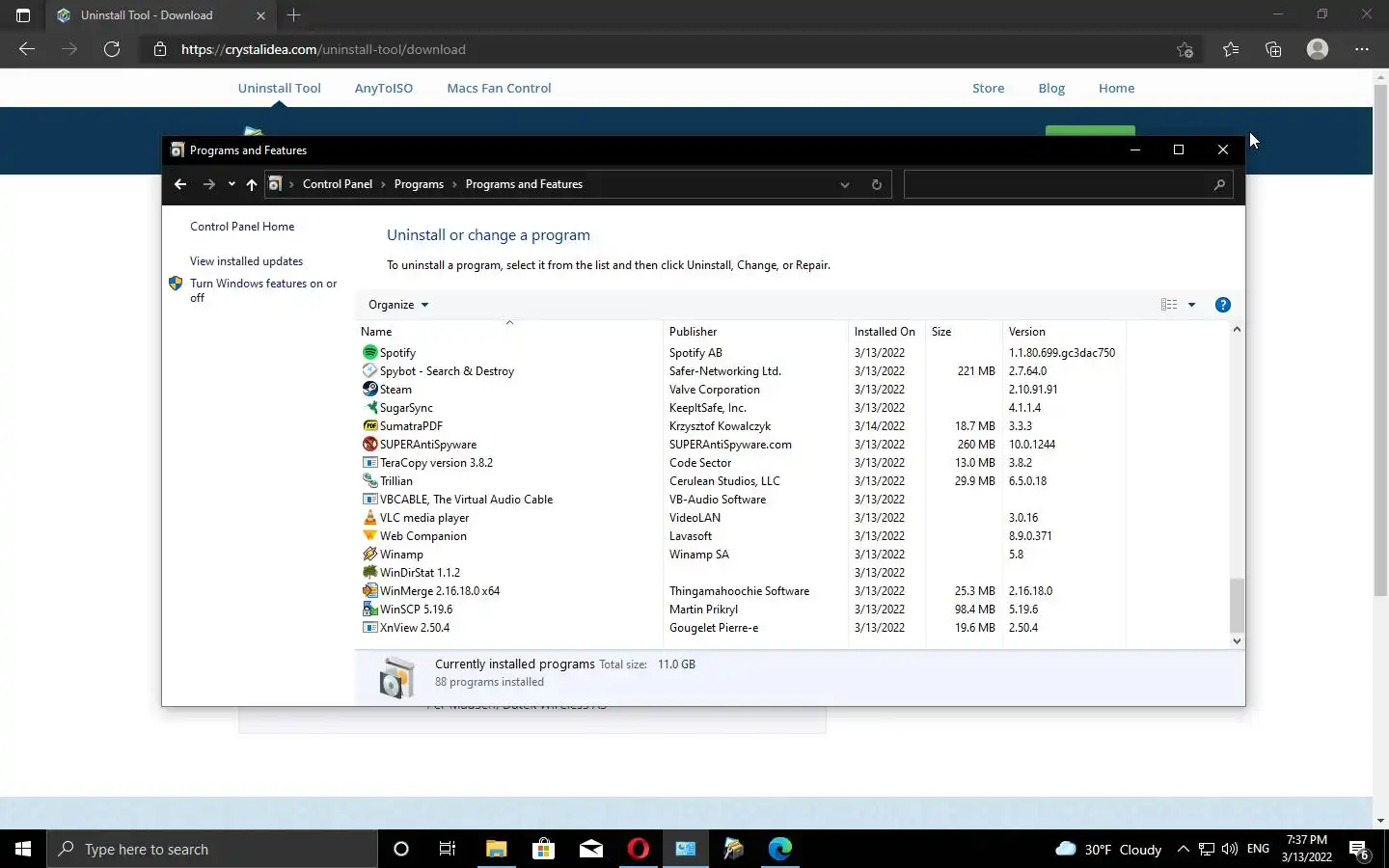The image size is (1389, 868).
Task: Open Microsoft Store from the taskbar
Action: pyautogui.click(x=543, y=850)
